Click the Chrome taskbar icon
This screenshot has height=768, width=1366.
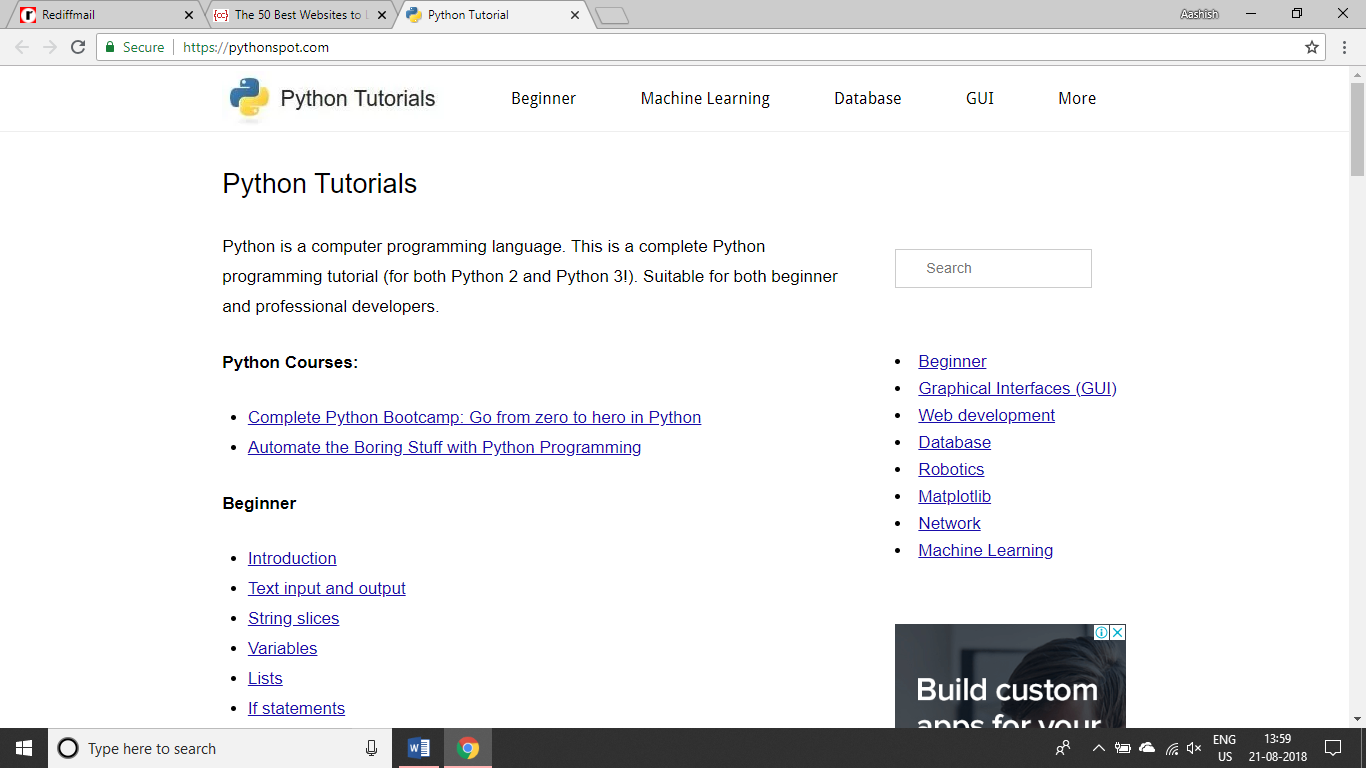467,748
